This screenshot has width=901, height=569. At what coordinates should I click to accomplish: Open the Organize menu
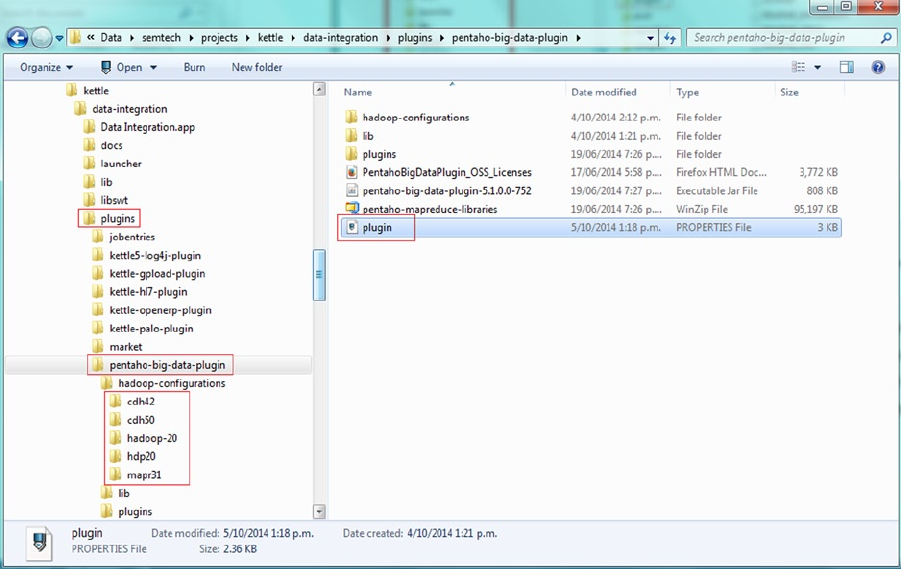point(47,67)
